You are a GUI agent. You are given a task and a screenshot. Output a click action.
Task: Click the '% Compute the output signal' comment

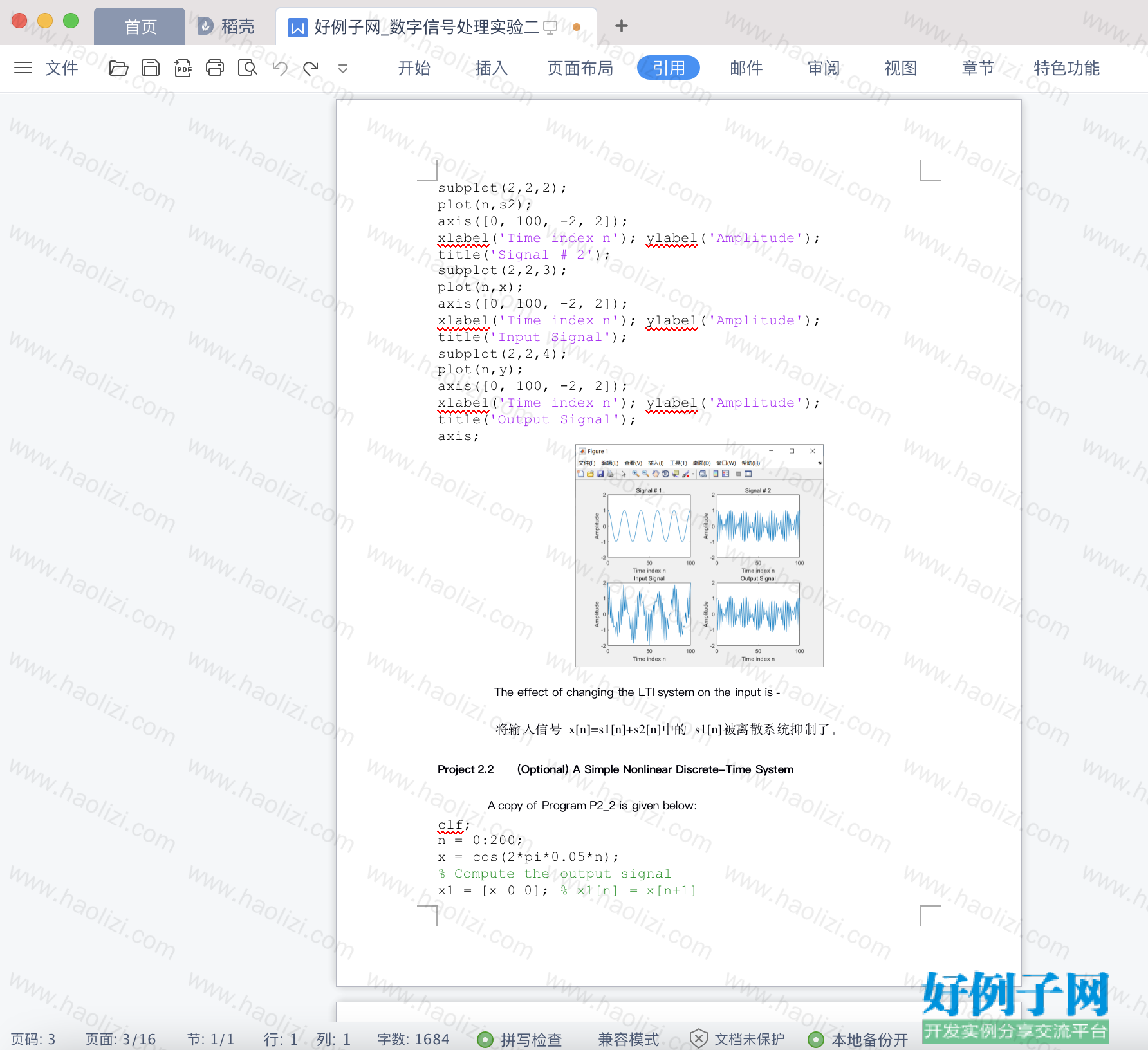(x=555, y=874)
